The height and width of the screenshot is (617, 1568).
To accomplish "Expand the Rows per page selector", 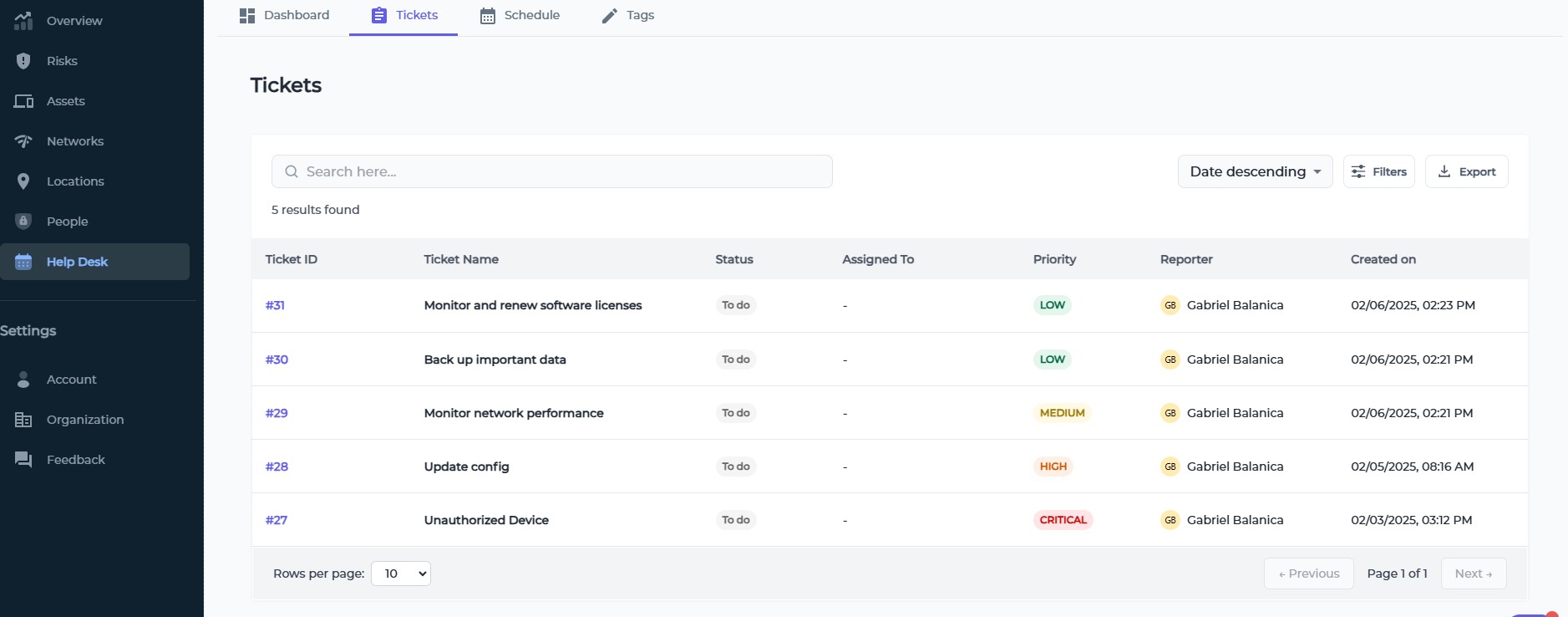I will pos(401,574).
